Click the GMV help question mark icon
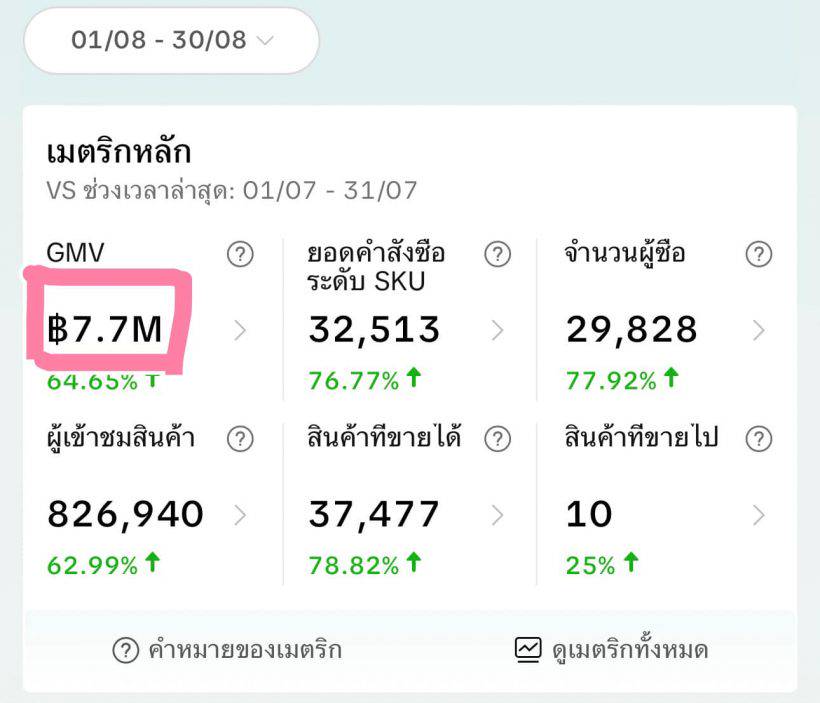 (x=240, y=255)
